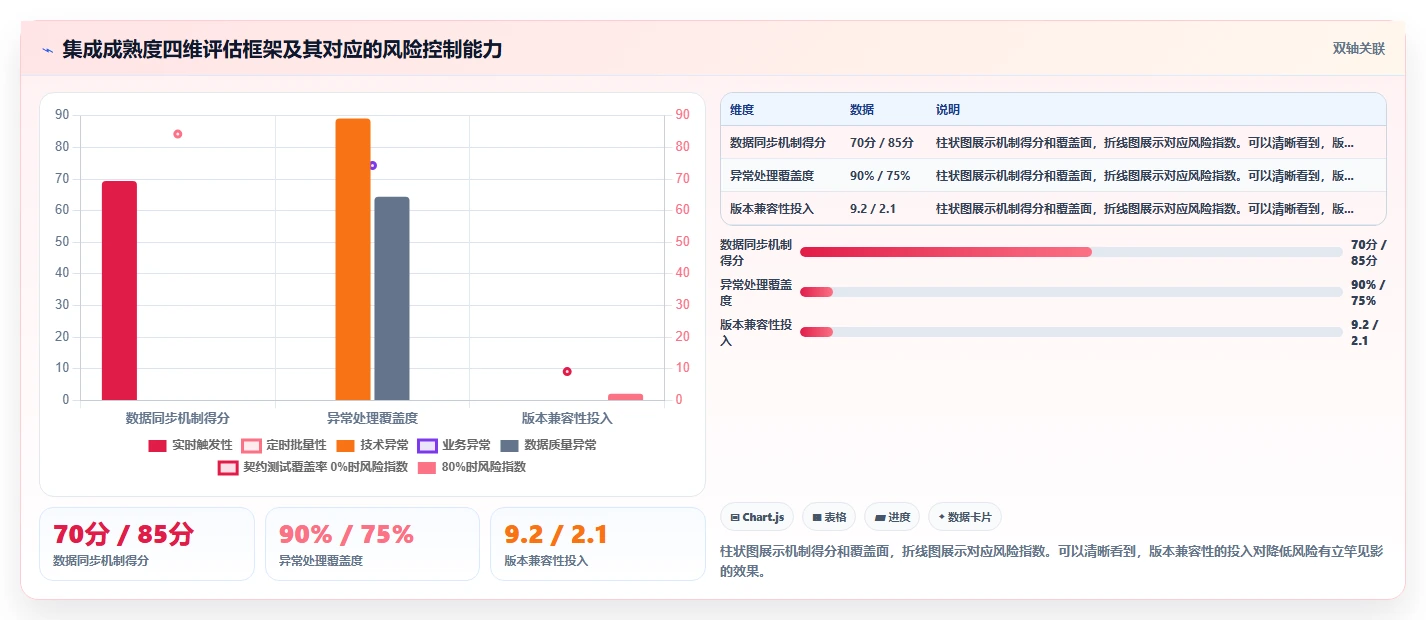This screenshot has width=1426, height=620.
Task: Toggle the 定时批量性 legend entry
Action: click(x=284, y=445)
